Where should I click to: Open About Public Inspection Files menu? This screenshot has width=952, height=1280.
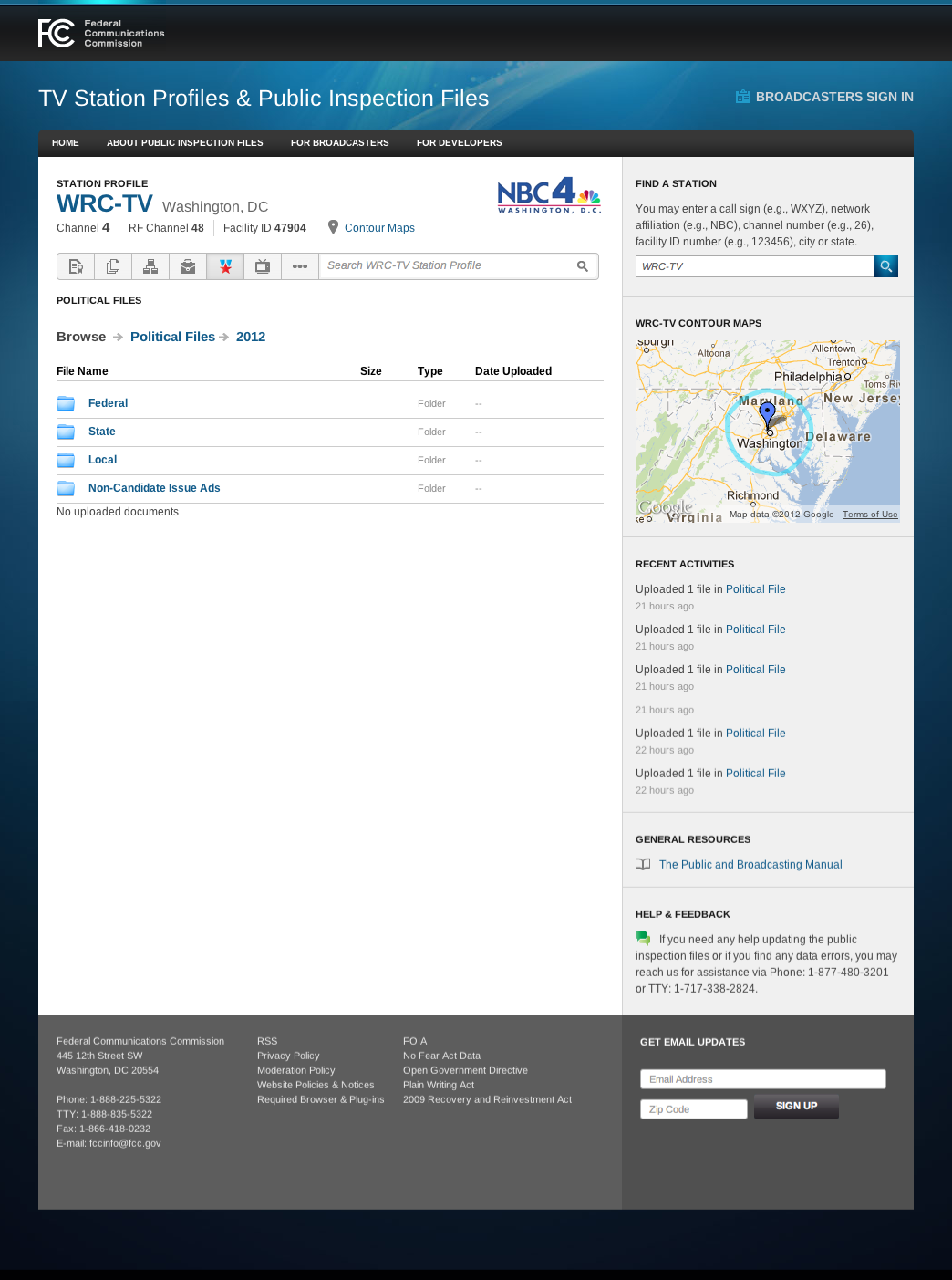pos(185,143)
